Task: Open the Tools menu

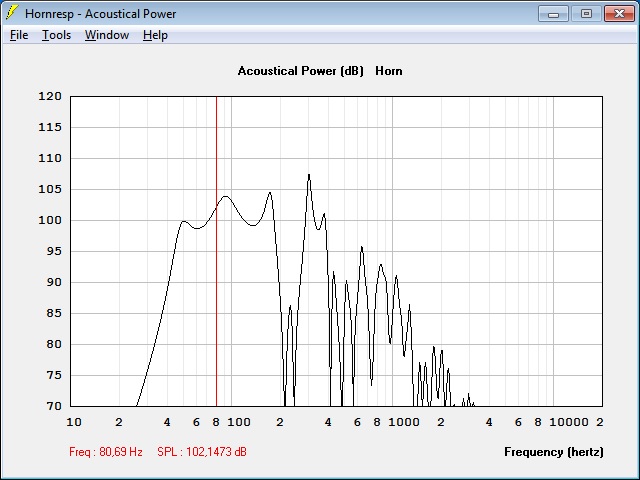Action: (56, 35)
